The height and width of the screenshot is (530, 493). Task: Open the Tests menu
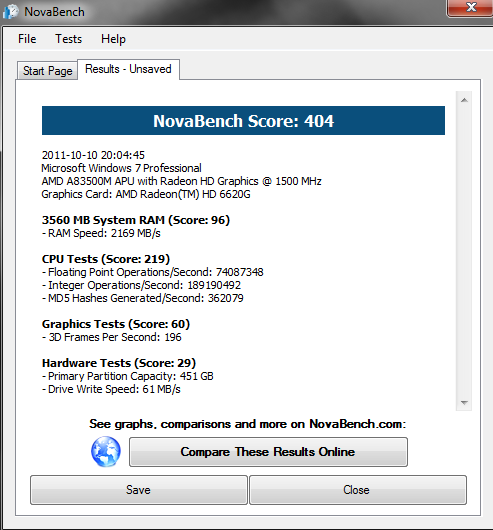click(69, 39)
